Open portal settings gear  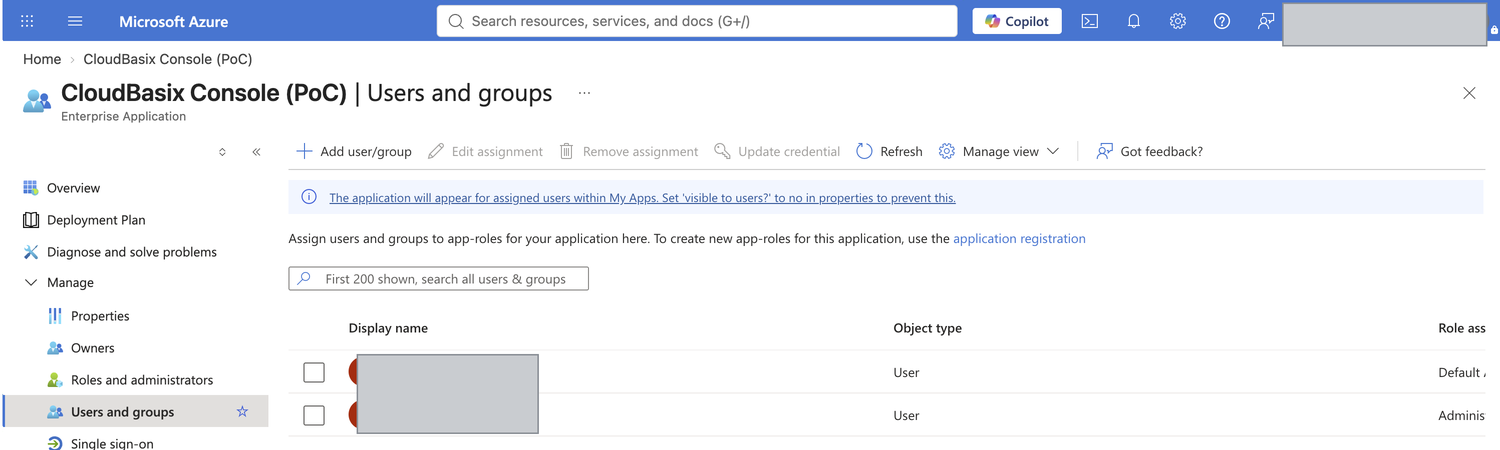(1178, 21)
